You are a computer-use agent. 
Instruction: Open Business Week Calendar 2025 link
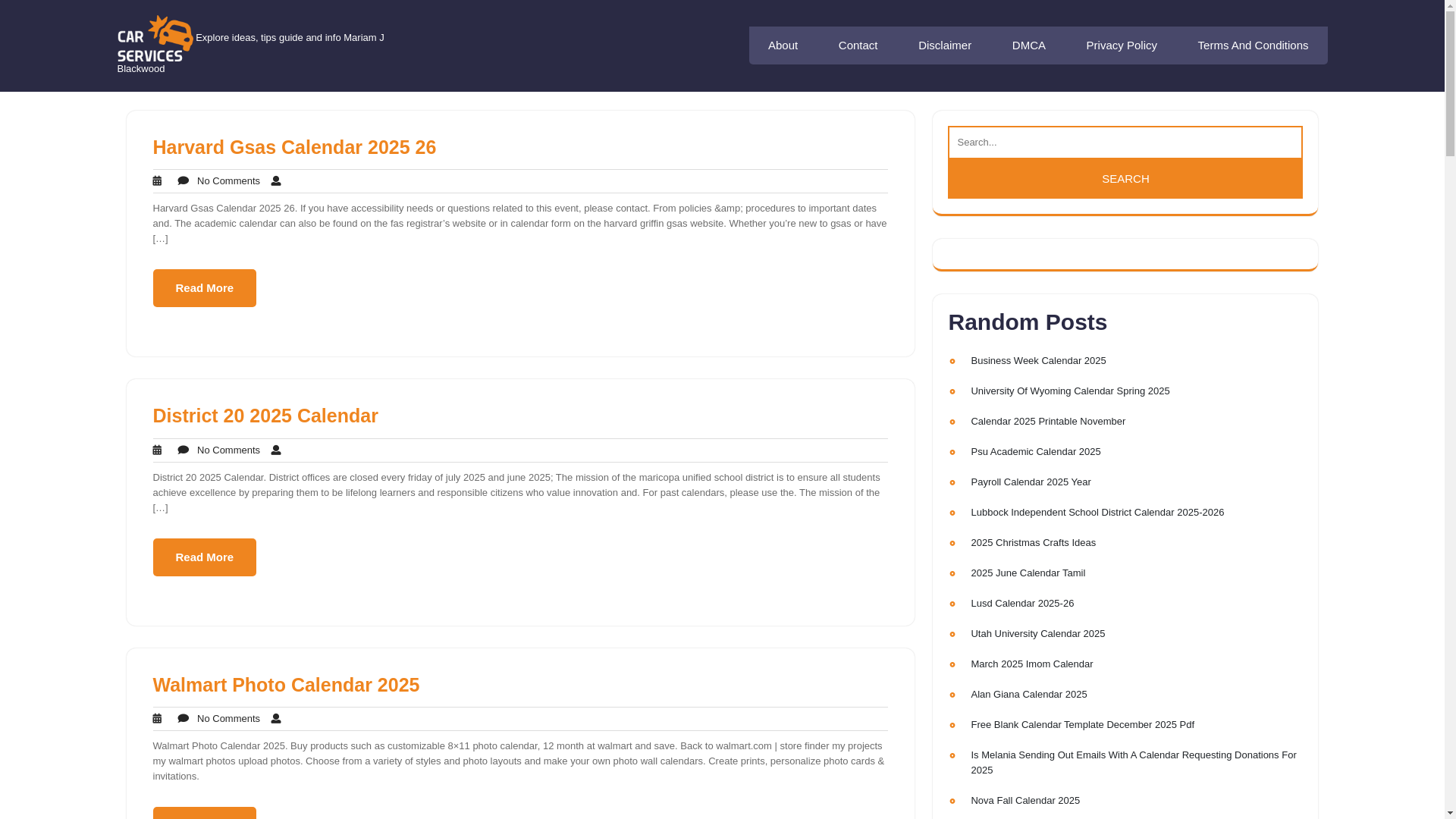(1037, 361)
